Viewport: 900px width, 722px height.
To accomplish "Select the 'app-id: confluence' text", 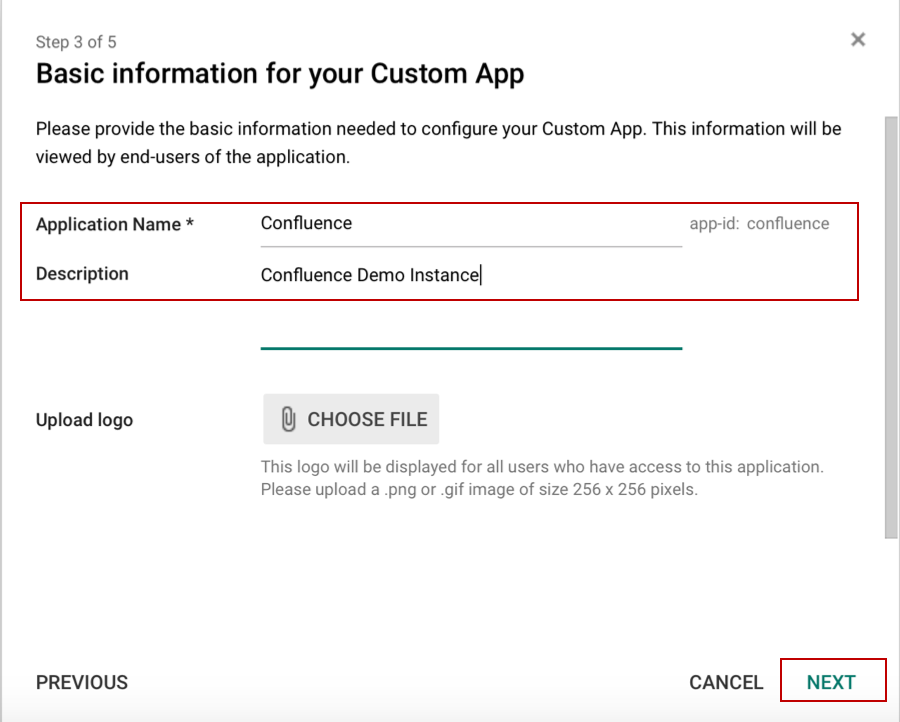I will coord(759,223).
